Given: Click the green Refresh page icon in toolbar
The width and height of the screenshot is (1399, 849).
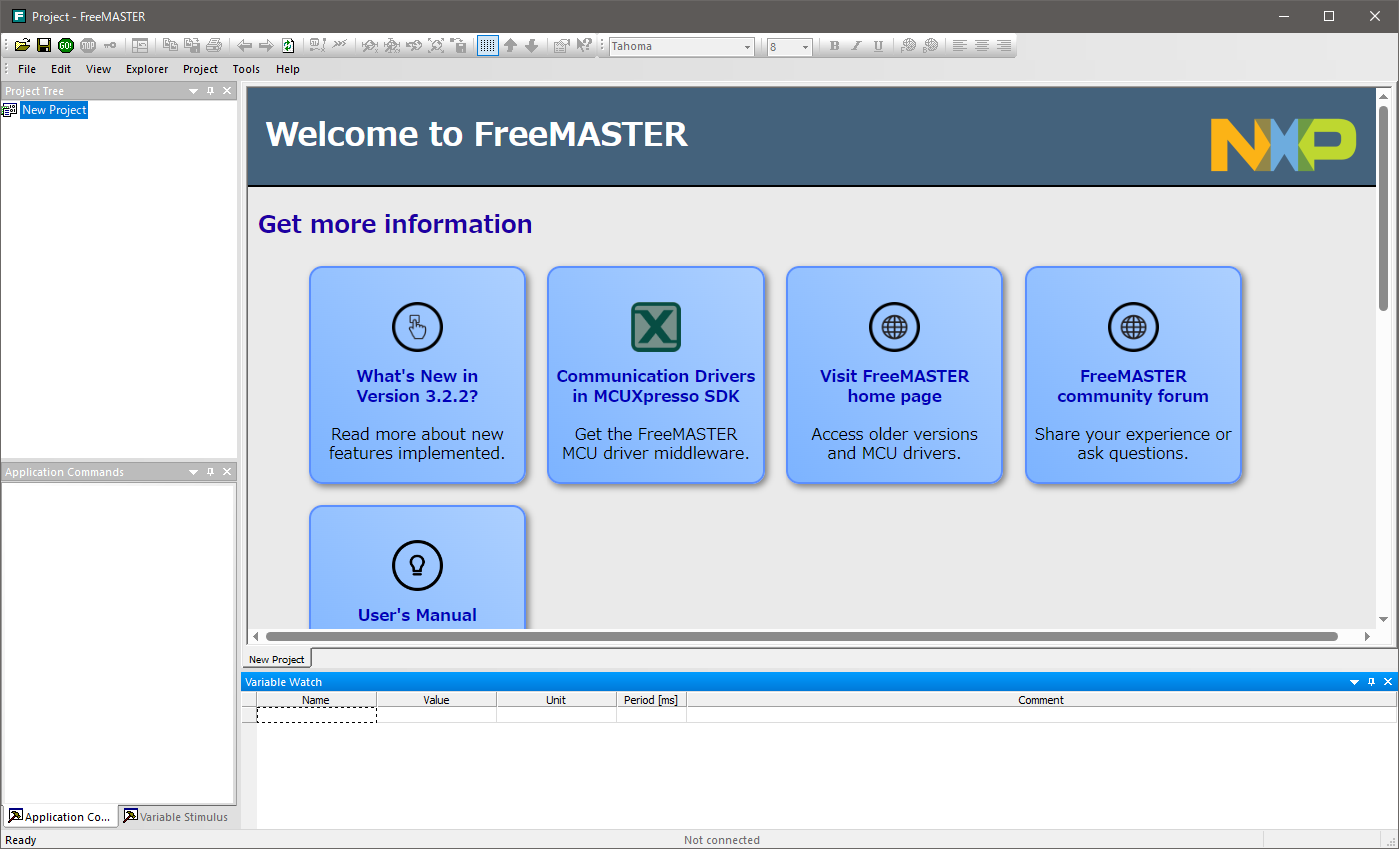Looking at the screenshot, I should 288,46.
